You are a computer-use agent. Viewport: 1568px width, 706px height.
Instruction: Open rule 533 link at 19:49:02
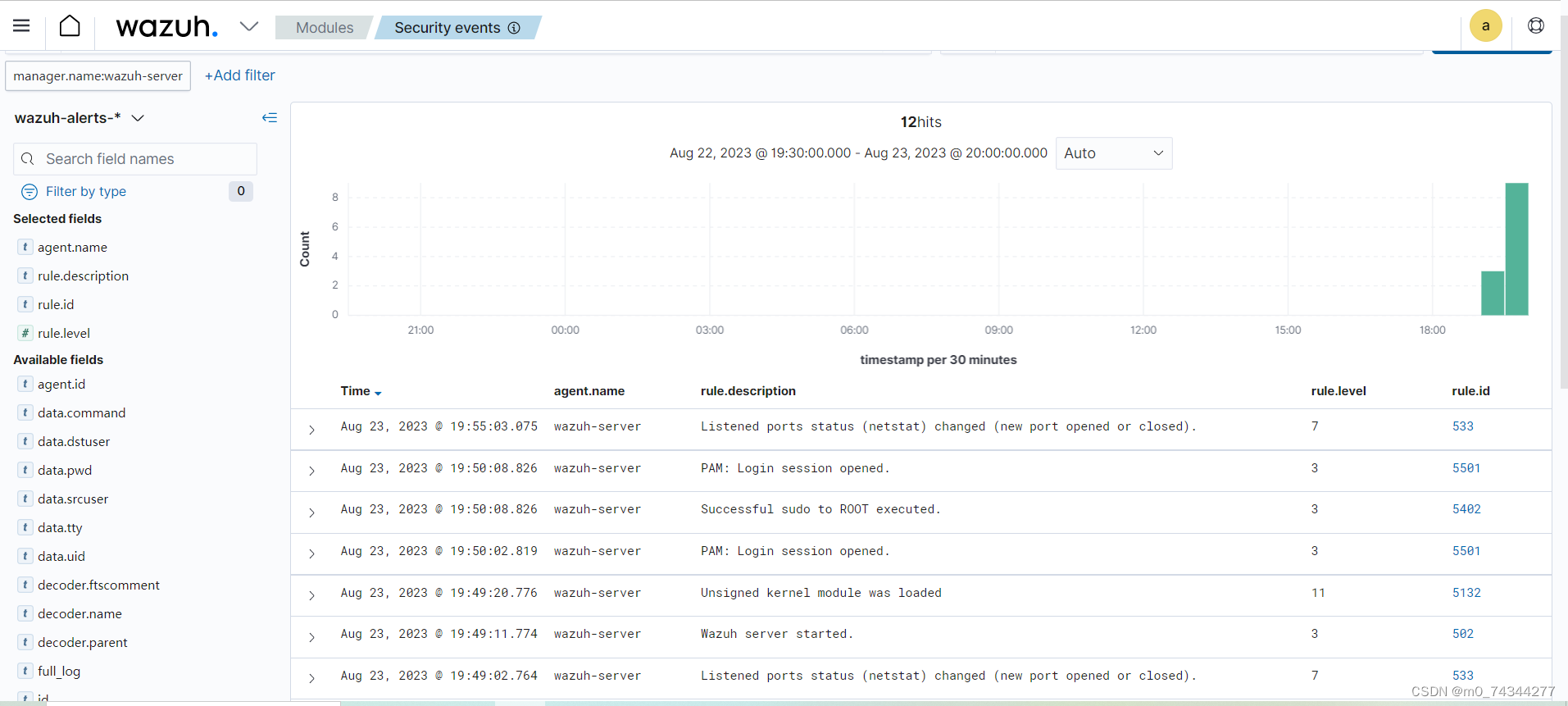click(1463, 676)
